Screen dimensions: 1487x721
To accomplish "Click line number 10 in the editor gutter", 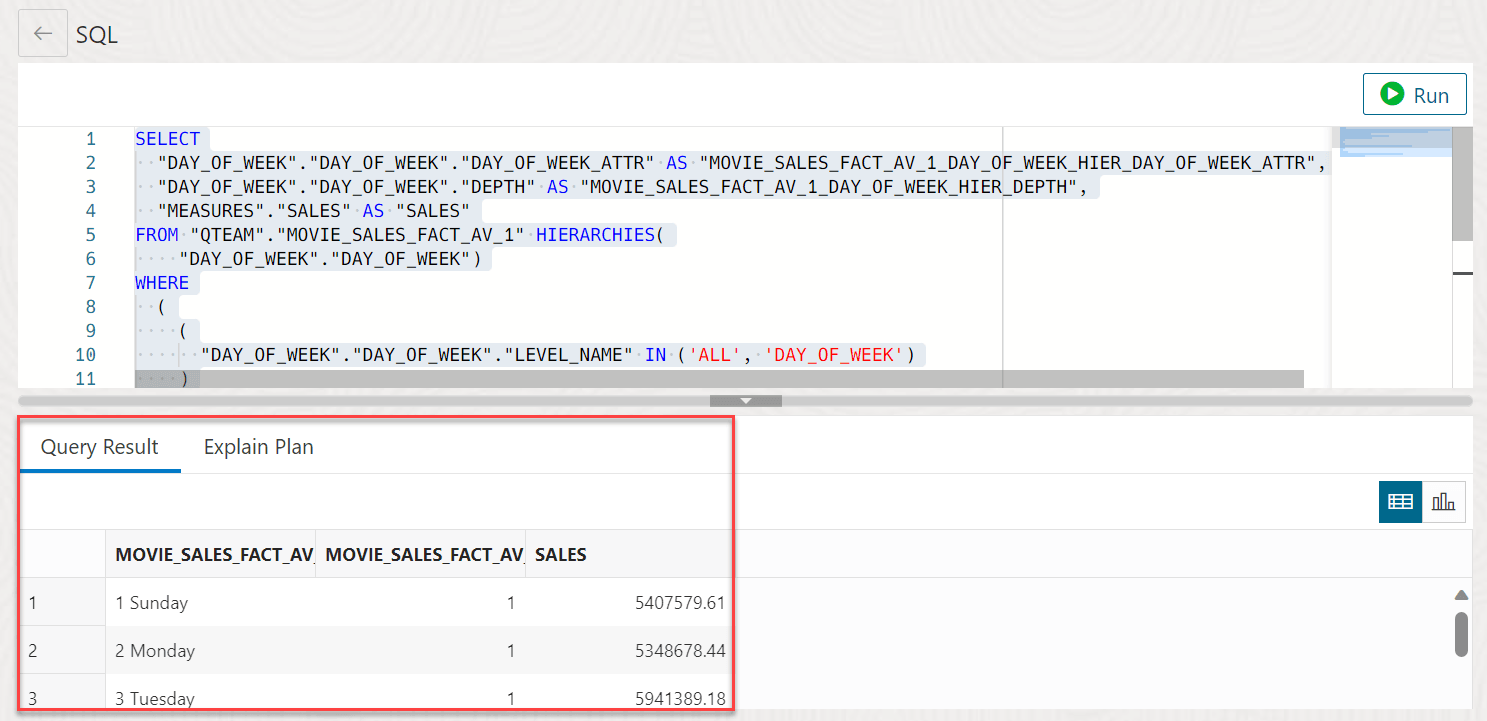I will pos(86,354).
